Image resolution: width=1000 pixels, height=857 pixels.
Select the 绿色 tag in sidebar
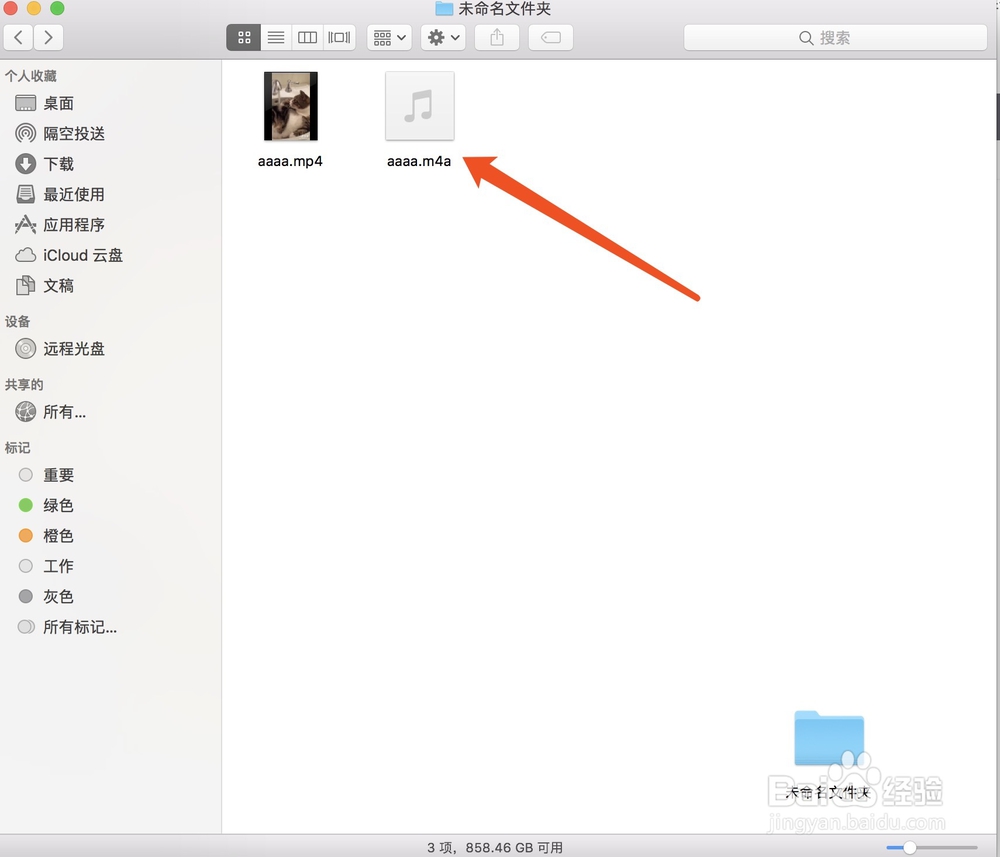pyautogui.click(x=56, y=505)
